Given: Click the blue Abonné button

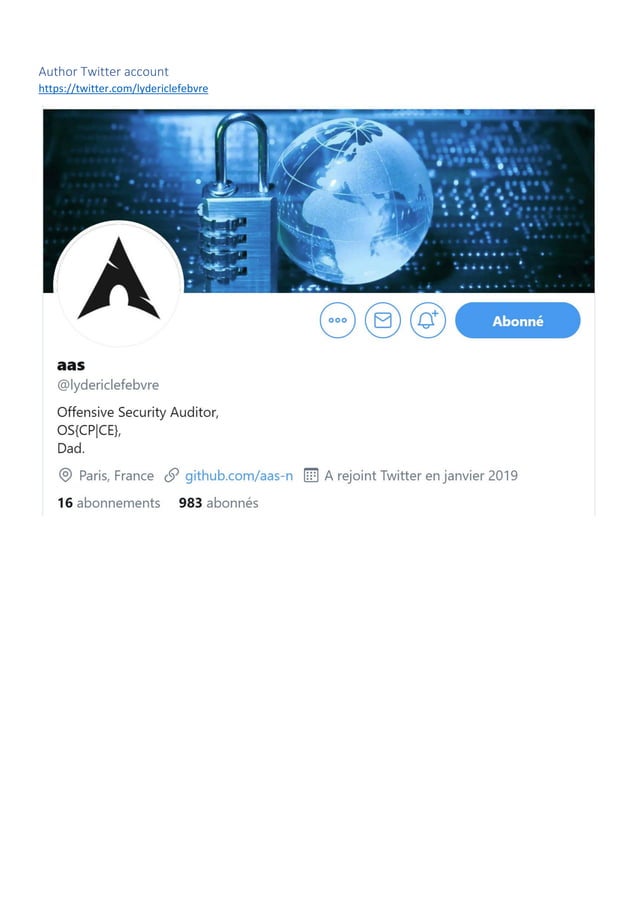Looking at the screenshot, I should click(518, 320).
